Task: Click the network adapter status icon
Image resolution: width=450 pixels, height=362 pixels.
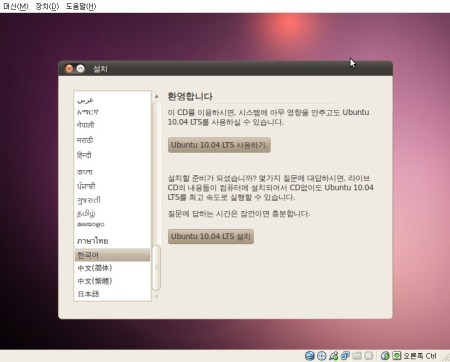Action: (345, 356)
